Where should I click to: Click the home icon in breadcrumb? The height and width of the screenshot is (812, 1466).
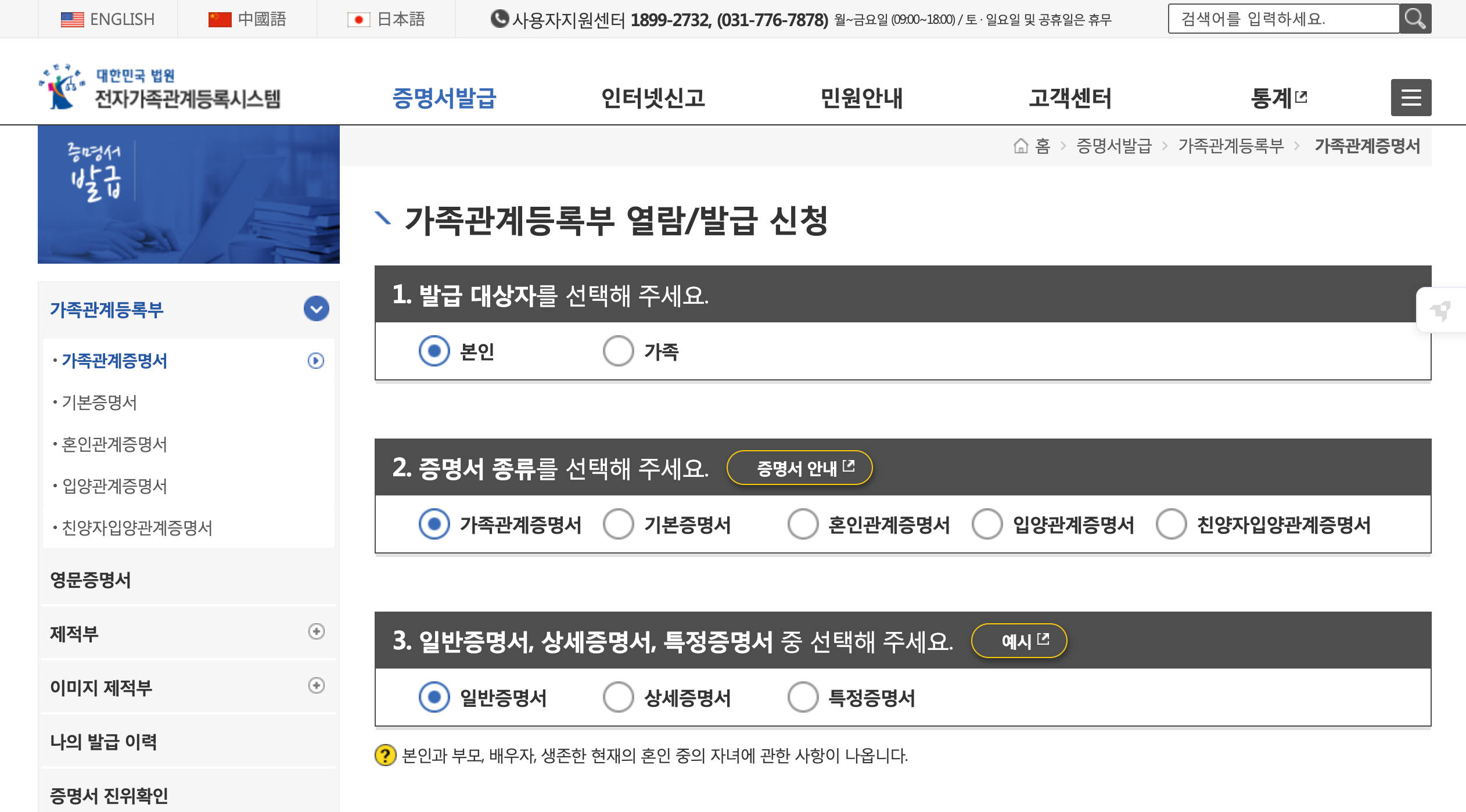[1021, 146]
